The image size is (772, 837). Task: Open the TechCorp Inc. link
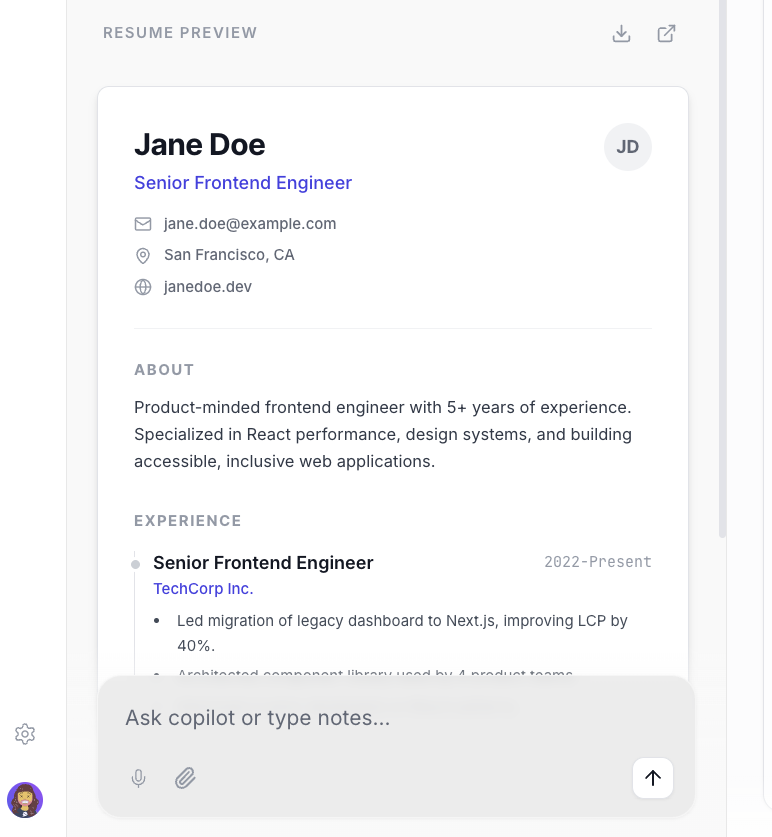tap(202, 588)
